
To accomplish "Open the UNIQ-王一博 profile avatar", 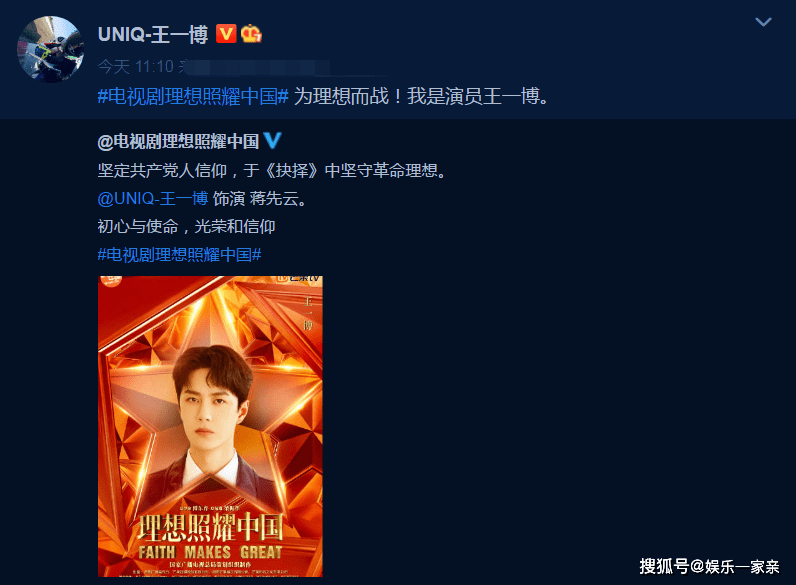I will (50, 49).
